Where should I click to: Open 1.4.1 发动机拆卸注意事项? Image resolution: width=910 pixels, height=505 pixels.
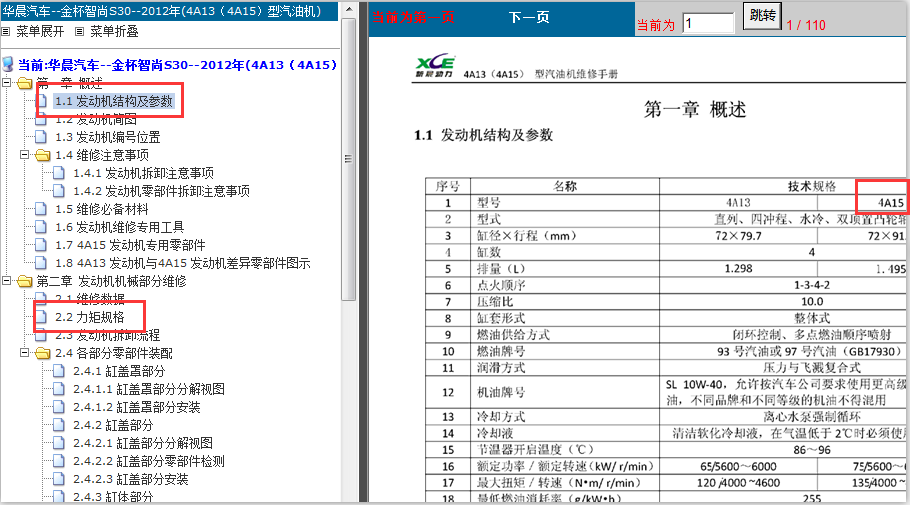pyautogui.click(x=143, y=174)
